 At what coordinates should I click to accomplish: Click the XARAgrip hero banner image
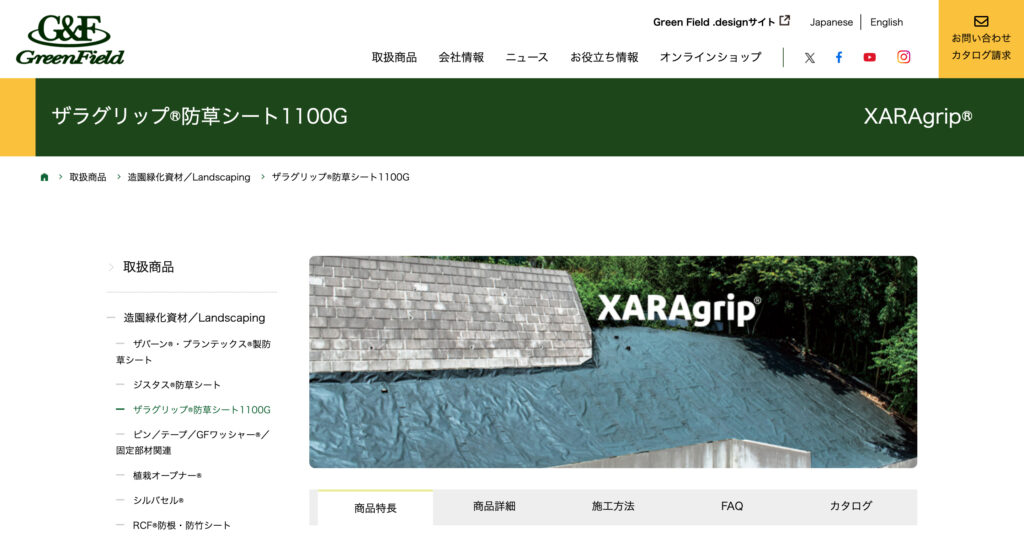tap(613, 362)
